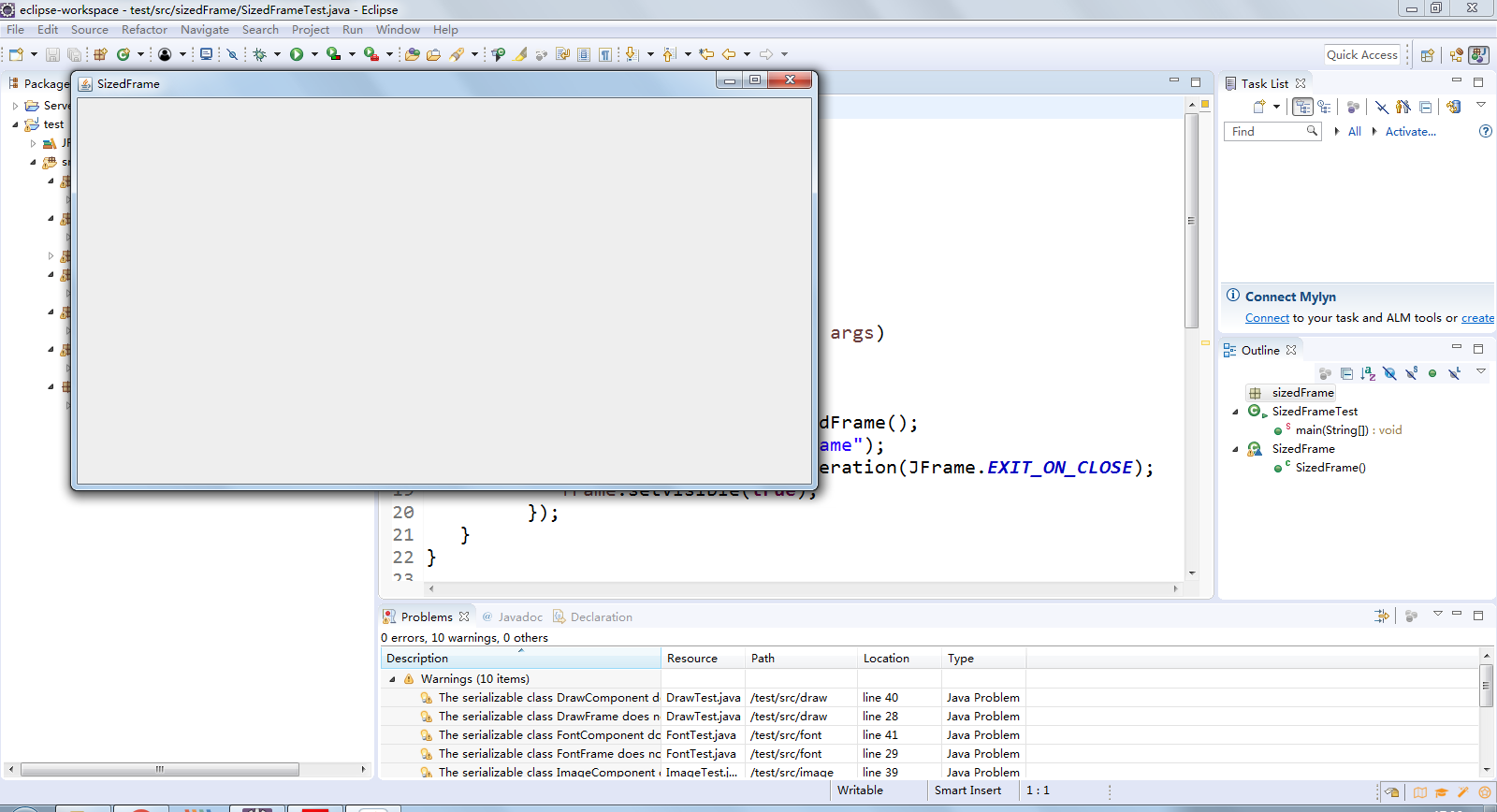The height and width of the screenshot is (812, 1497).
Task: Click the Task List help icon
Action: pyautogui.click(x=1485, y=131)
